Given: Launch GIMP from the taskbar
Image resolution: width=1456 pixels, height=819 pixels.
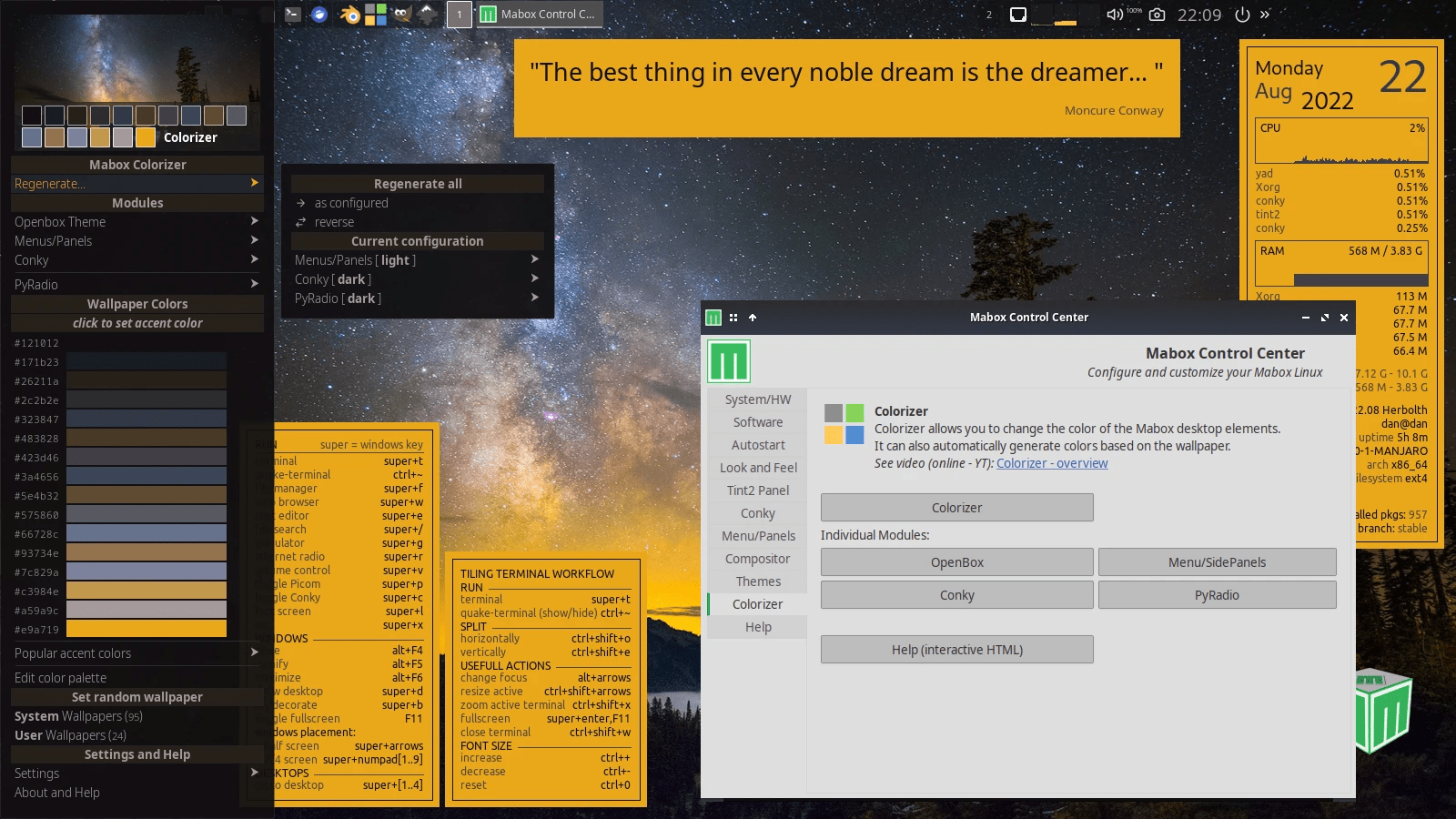Looking at the screenshot, I should tap(400, 15).
